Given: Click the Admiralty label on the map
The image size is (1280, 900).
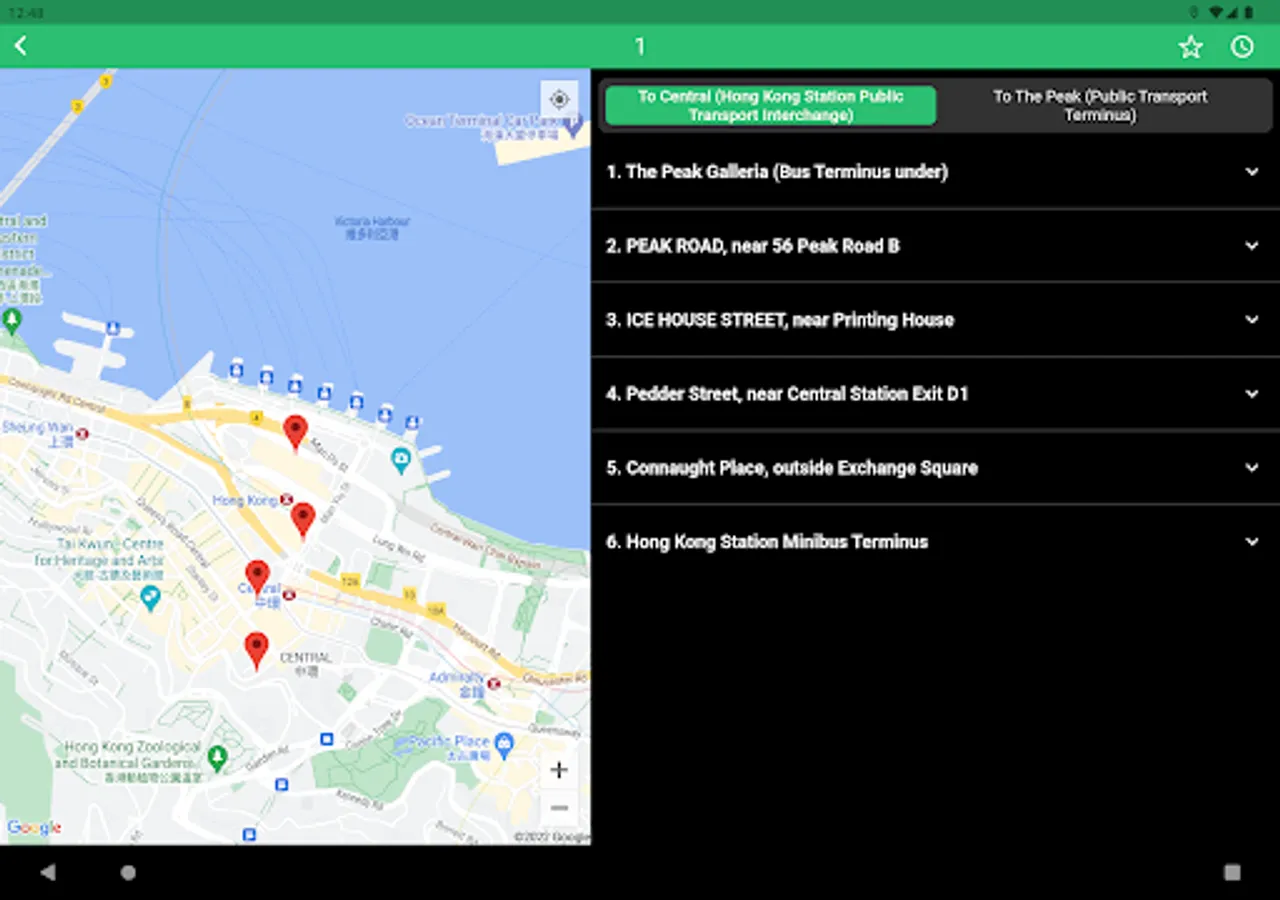Looking at the screenshot, I should click(456, 678).
